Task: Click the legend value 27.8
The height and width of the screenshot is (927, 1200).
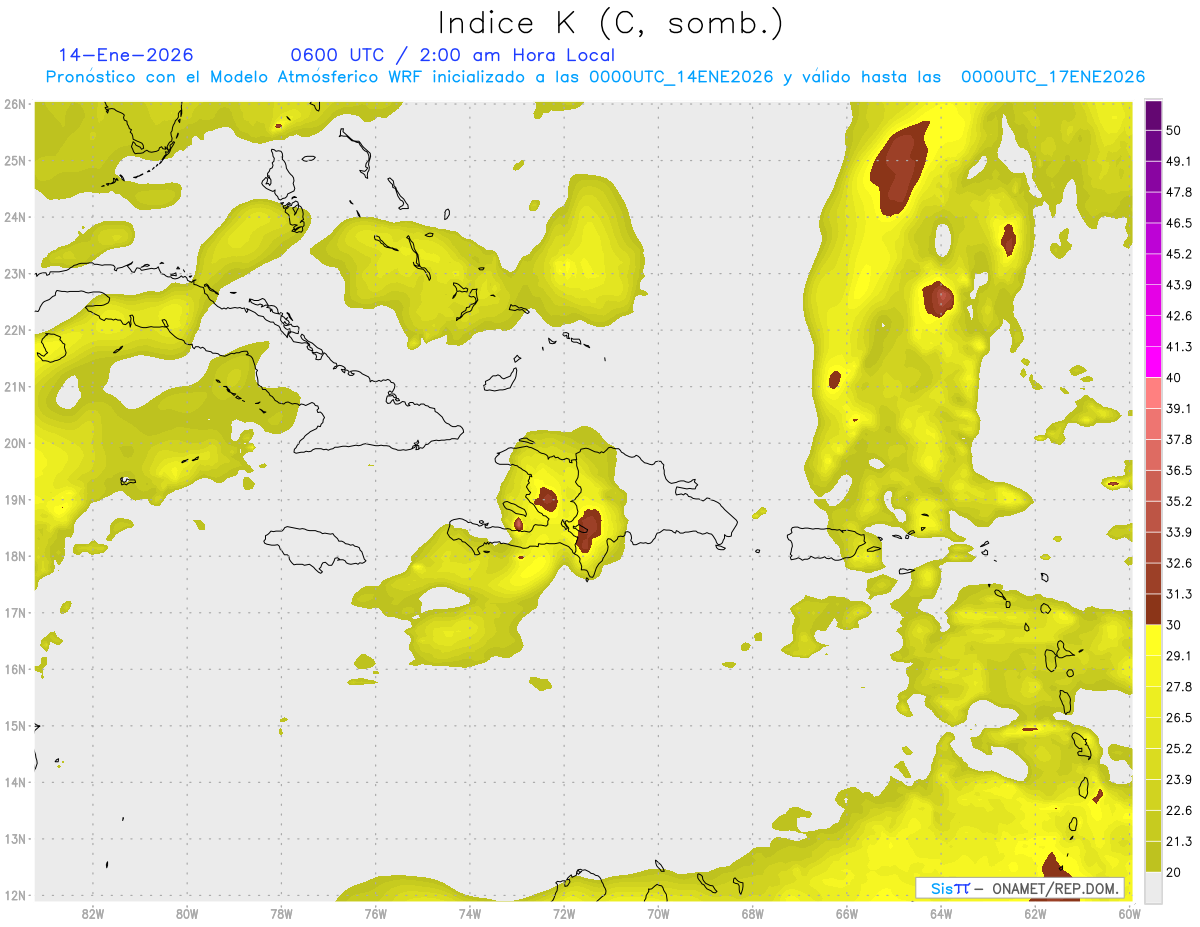Action: [1179, 686]
